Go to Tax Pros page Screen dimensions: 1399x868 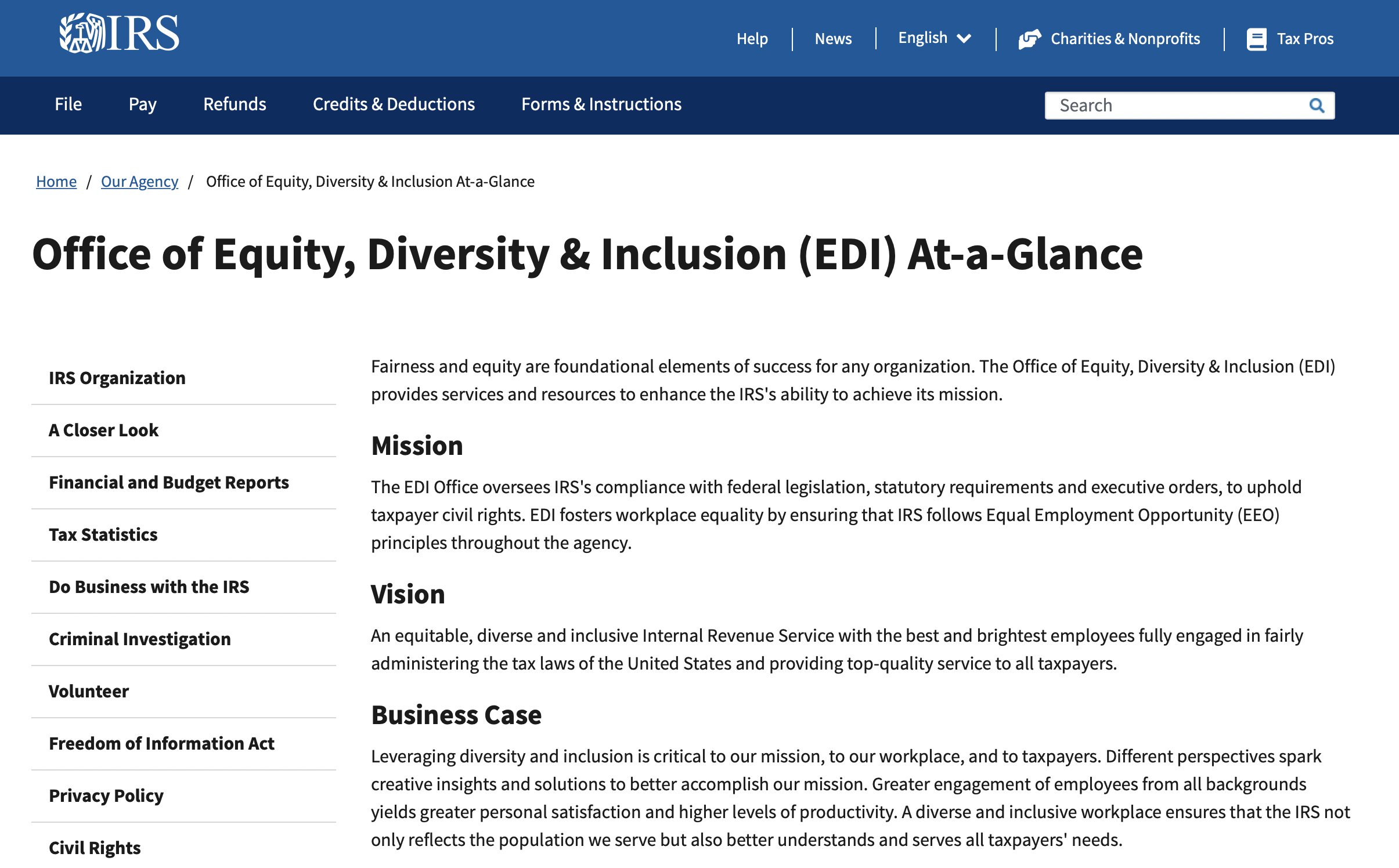[x=1305, y=39]
